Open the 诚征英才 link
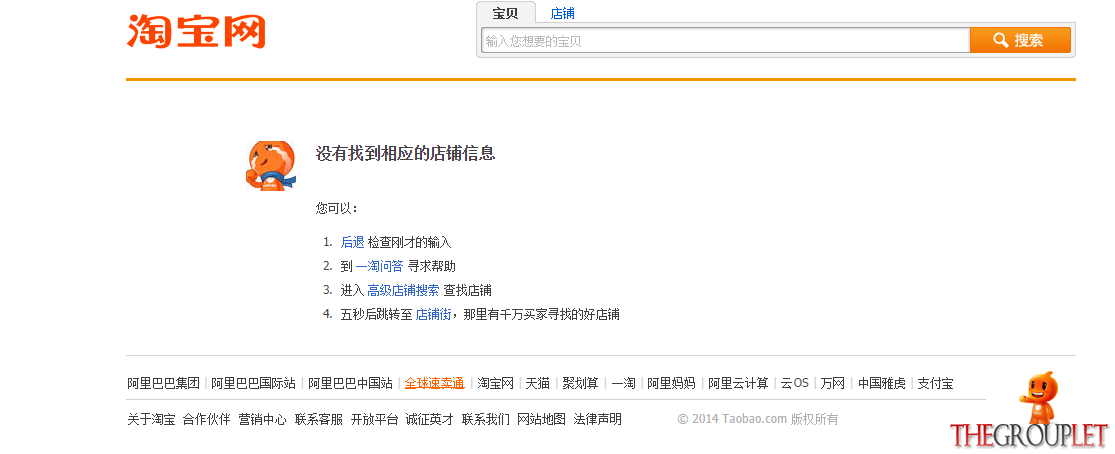Image resolution: width=1115 pixels, height=454 pixels. (430, 419)
